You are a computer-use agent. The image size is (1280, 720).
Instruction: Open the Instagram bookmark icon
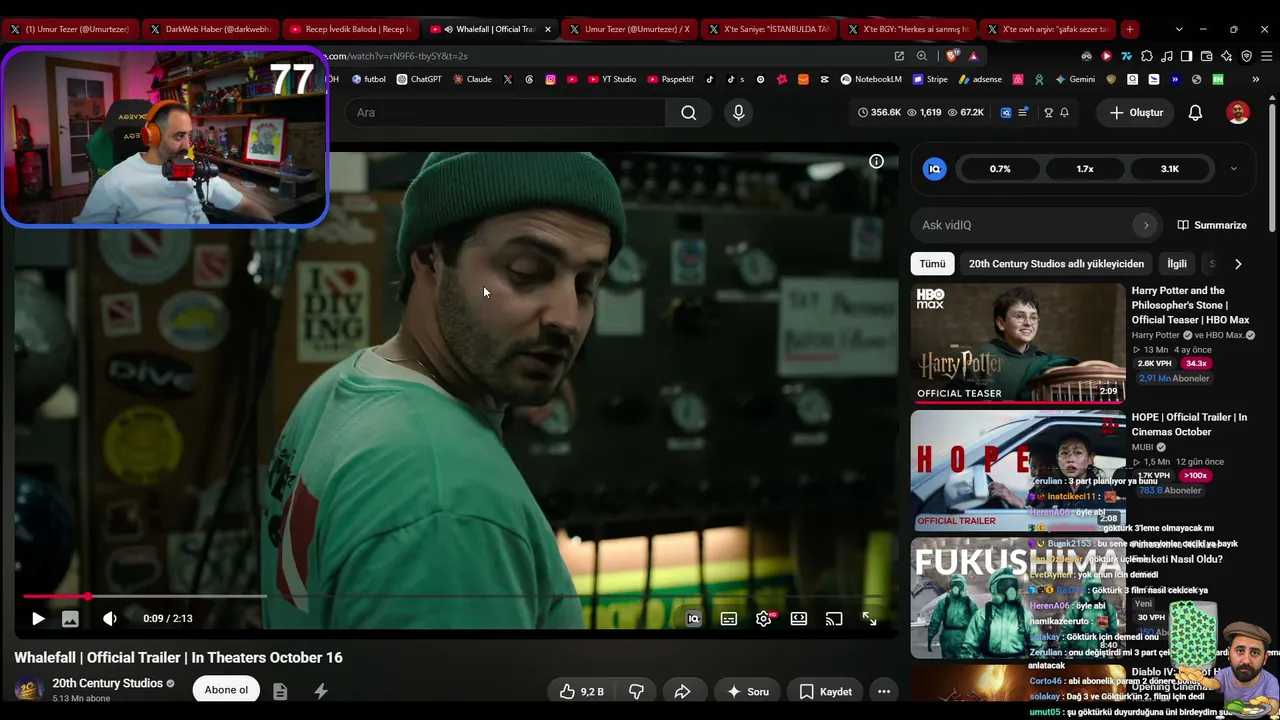pyautogui.click(x=550, y=79)
